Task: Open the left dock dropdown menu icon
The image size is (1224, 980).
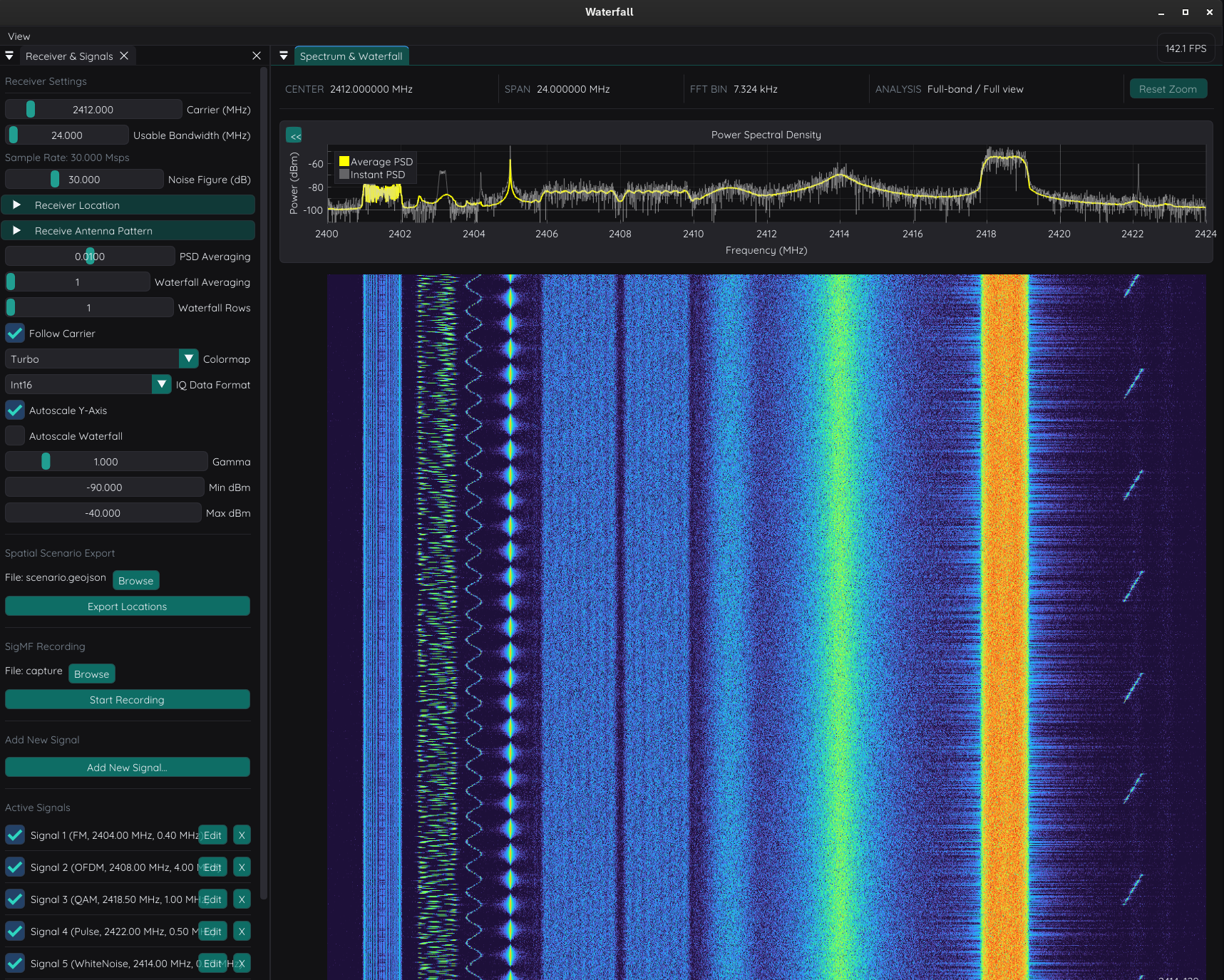Action: point(9,56)
